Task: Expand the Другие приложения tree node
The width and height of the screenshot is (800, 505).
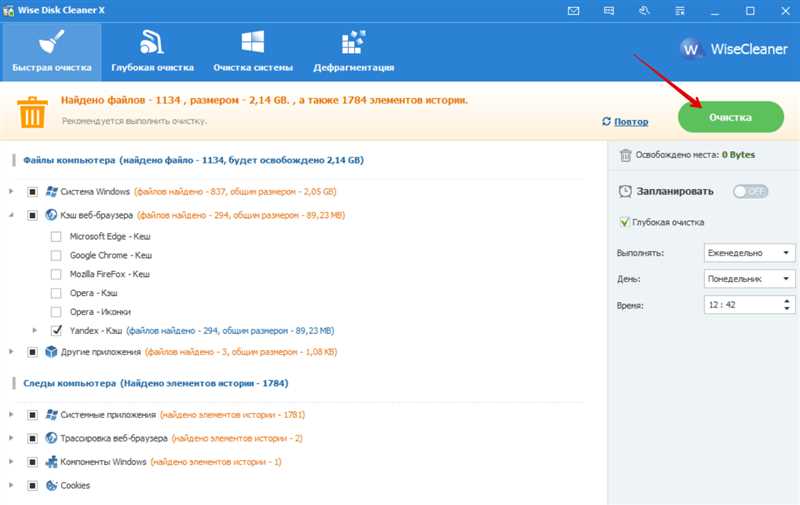Action: coord(11,351)
